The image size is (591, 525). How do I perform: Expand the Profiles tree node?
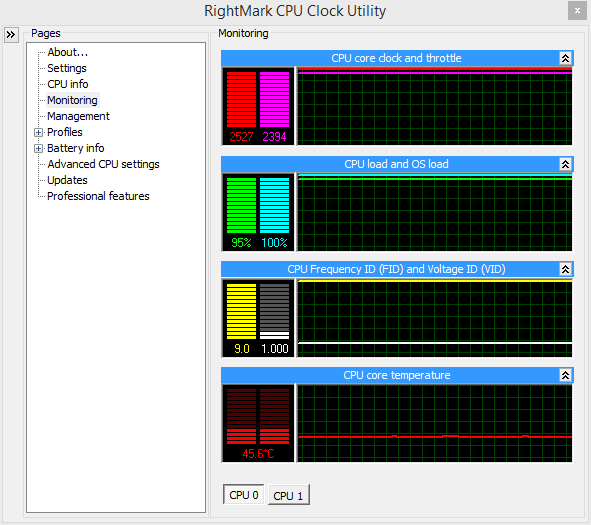click(x=38, y=132)
